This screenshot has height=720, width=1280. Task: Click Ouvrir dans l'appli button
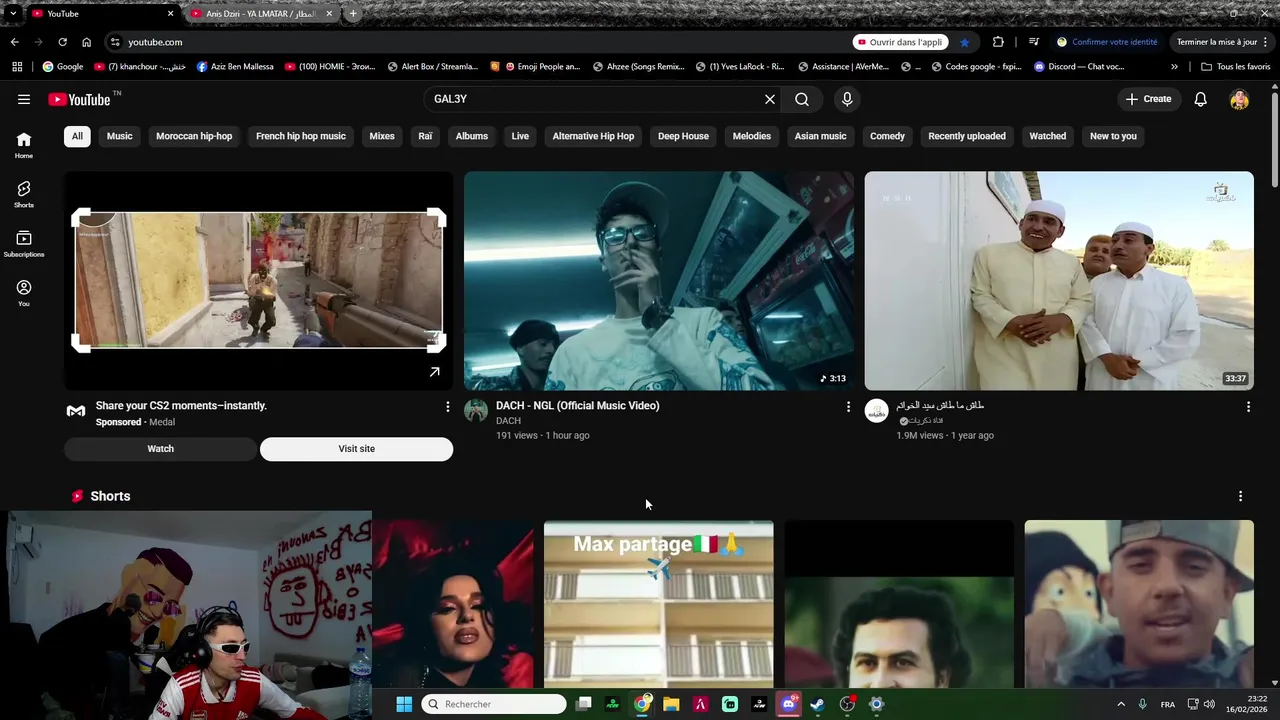click(900, 42)
